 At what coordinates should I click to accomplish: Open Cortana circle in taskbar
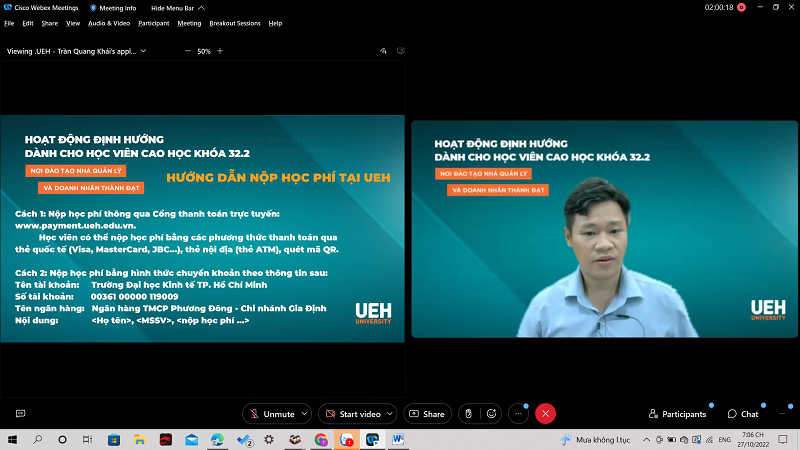coord(62,440)
